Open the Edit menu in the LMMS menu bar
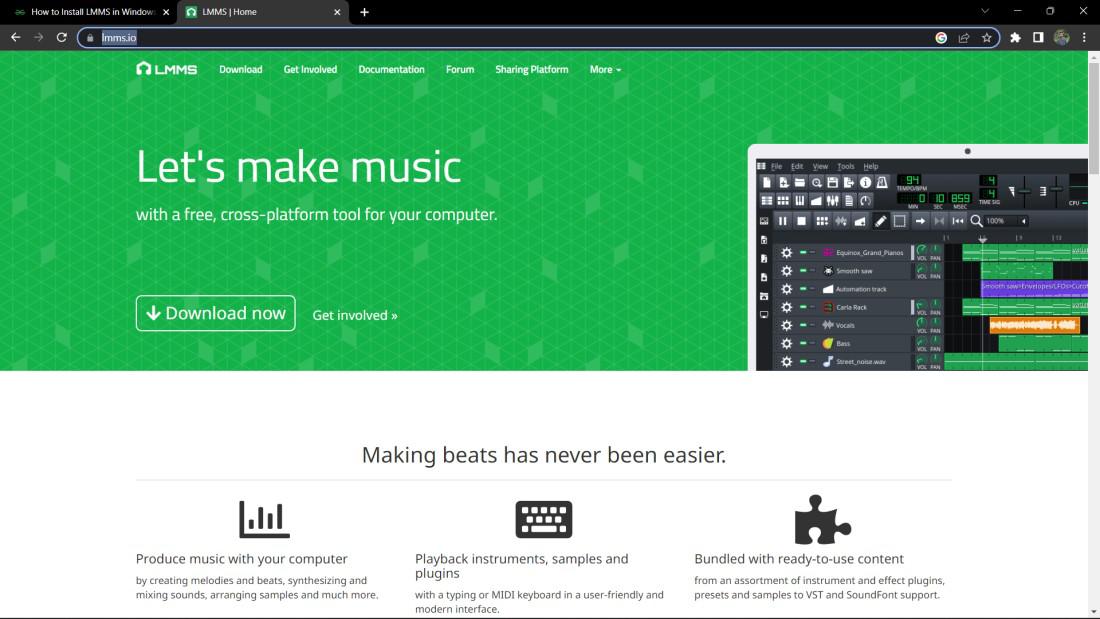 click(796, 166)
